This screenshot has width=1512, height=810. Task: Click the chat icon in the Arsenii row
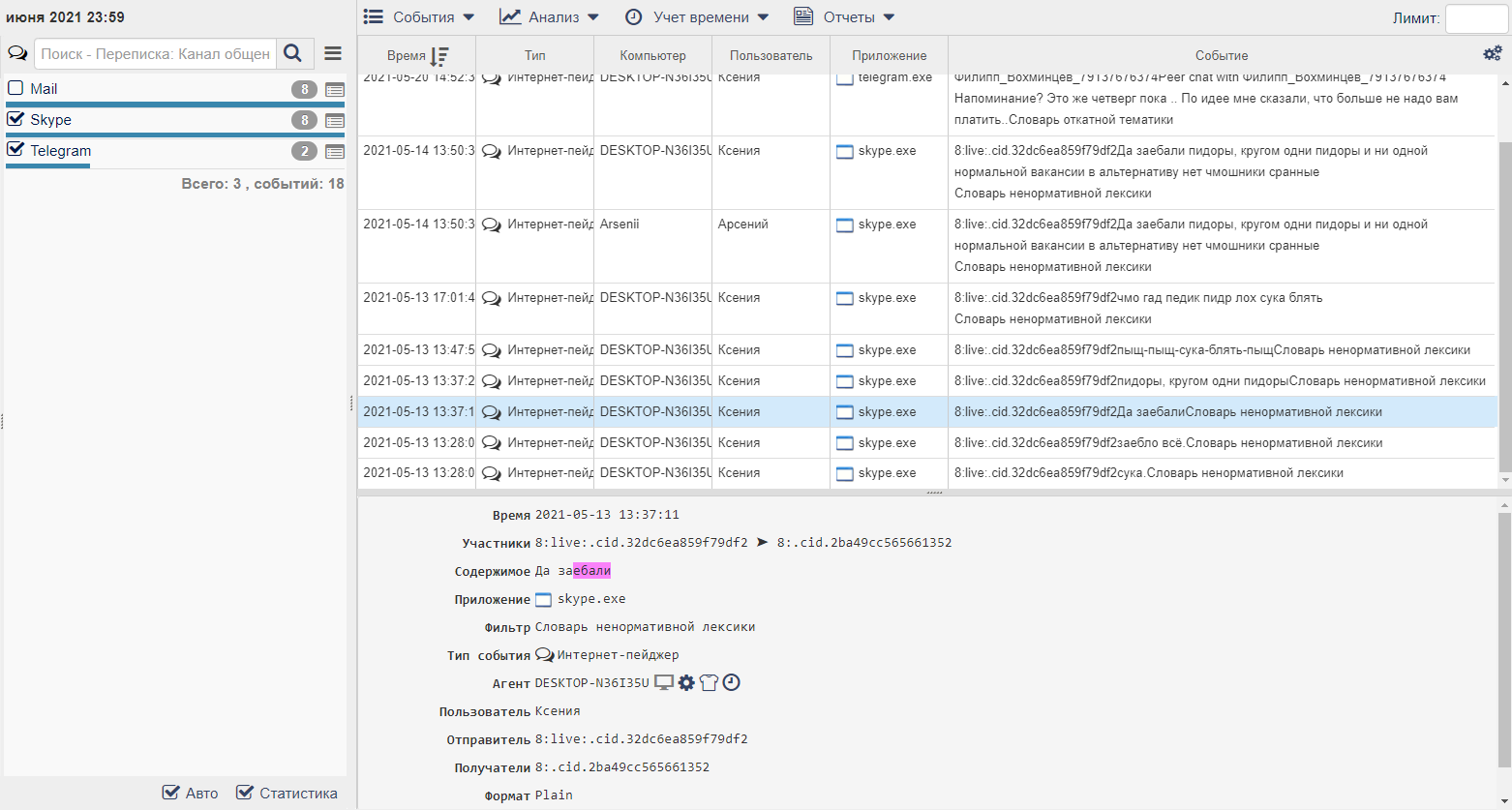click(492, 225)
